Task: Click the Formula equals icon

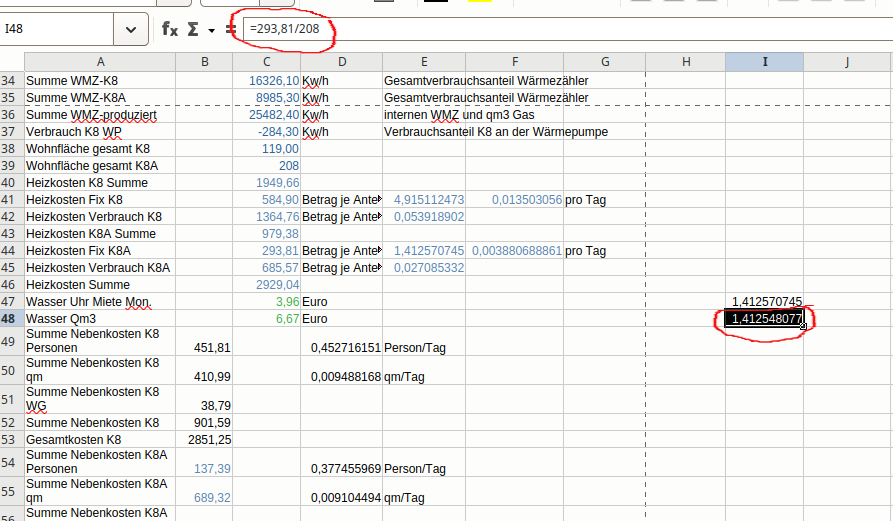Action: point(231,29)
